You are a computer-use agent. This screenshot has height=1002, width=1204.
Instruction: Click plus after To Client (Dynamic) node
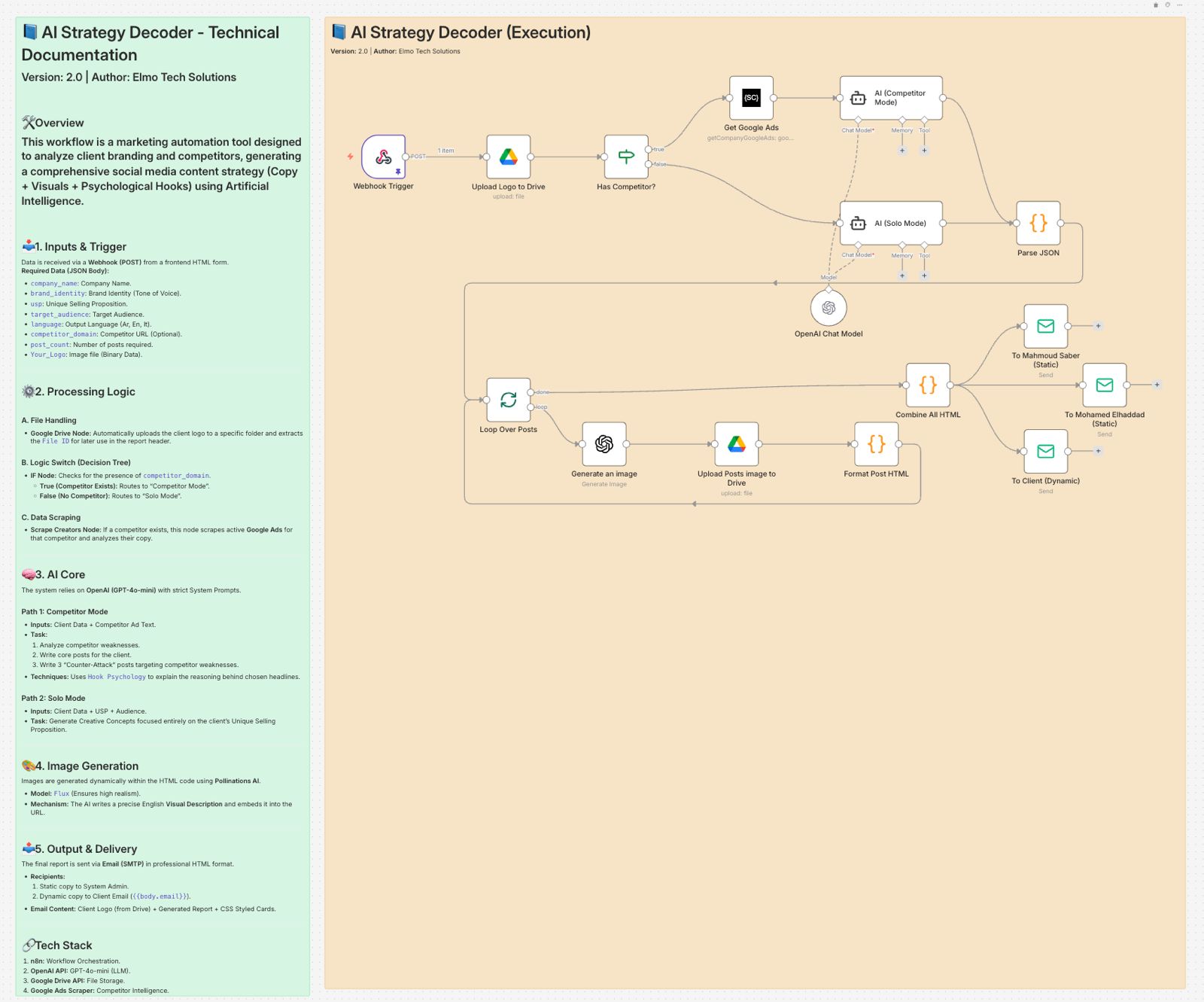tap(1098, 451)
